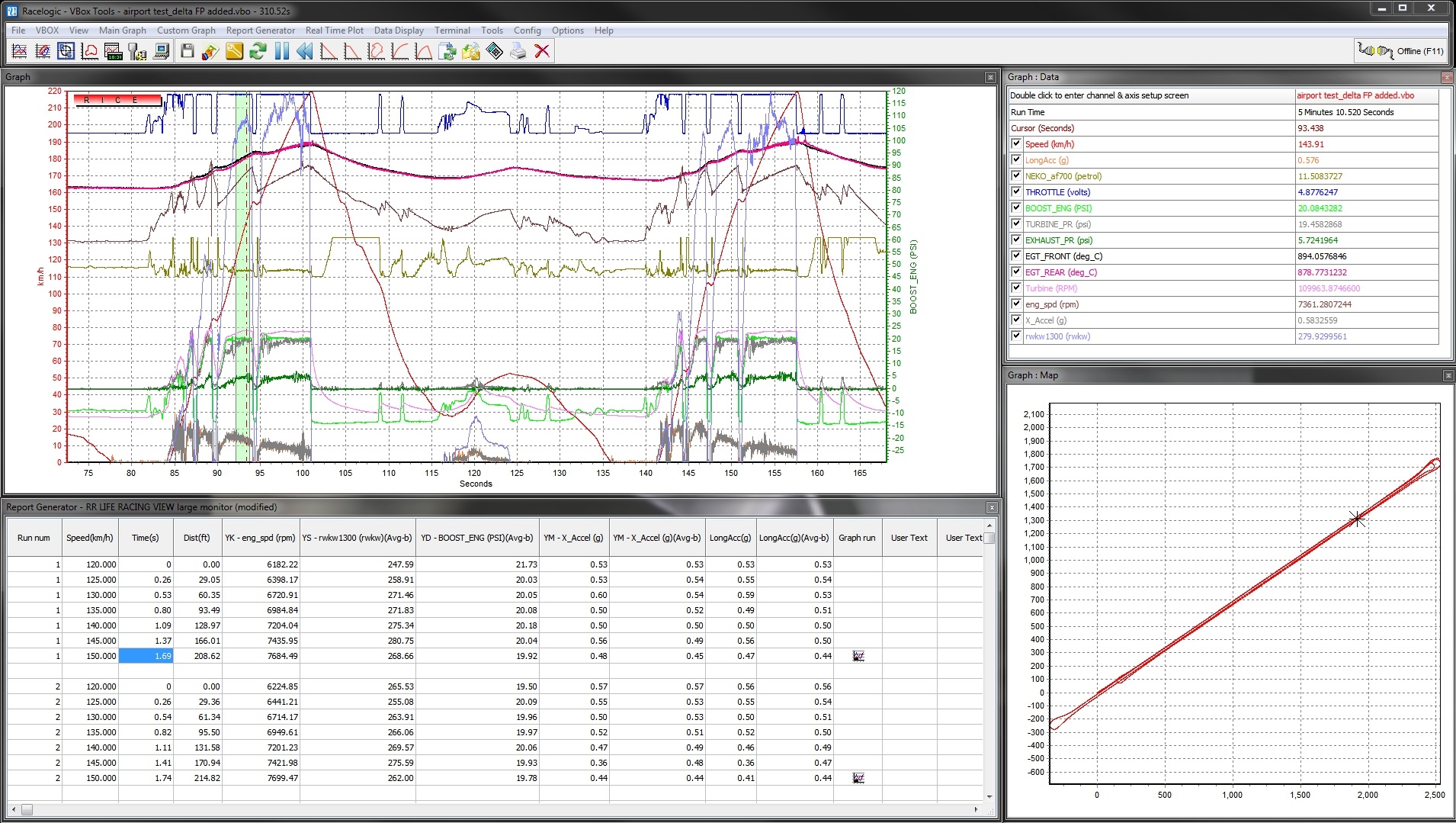Click the digital clock display toolbar icon
The image size is (1456, 823).
pos(114,51)
